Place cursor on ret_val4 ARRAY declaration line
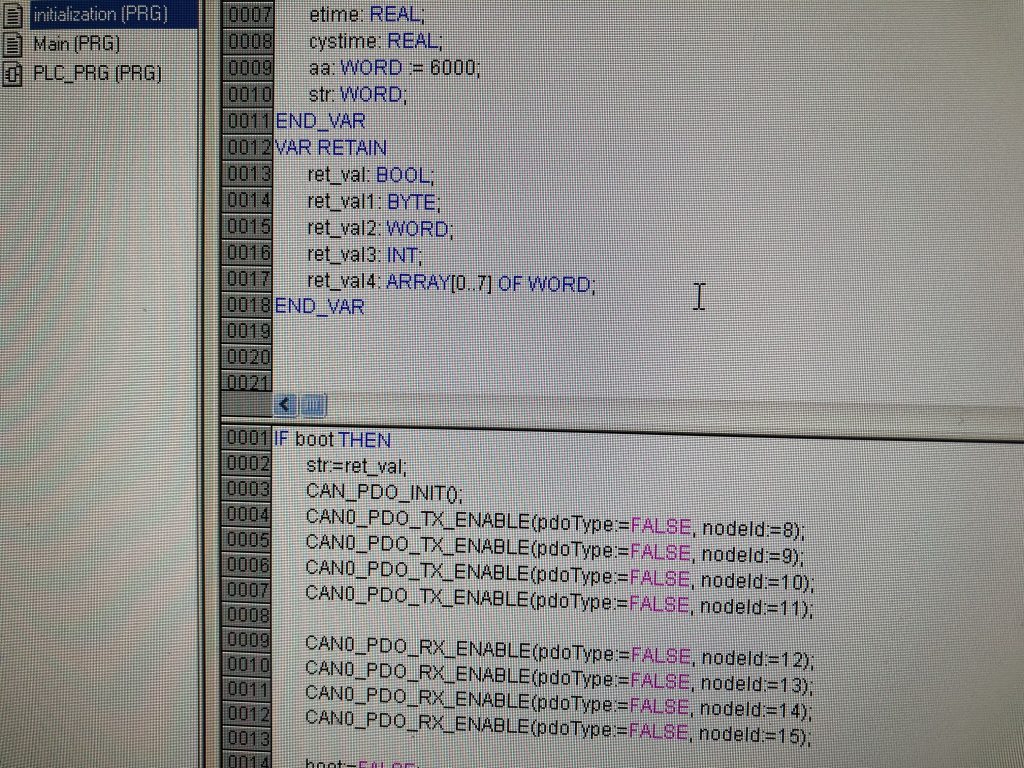The height and width of the screenshot is (768, 1024). click(450, 284)
